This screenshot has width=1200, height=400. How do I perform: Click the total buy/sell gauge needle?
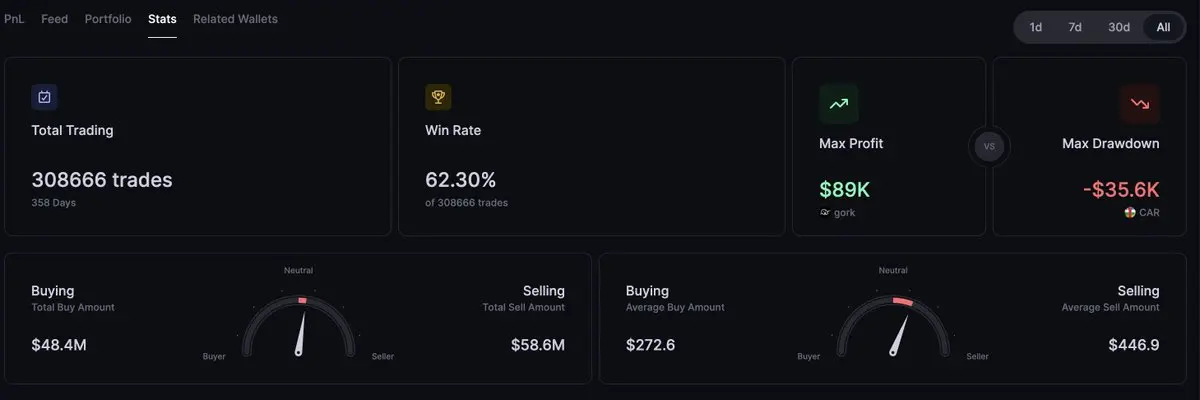(x=300, y=335)
